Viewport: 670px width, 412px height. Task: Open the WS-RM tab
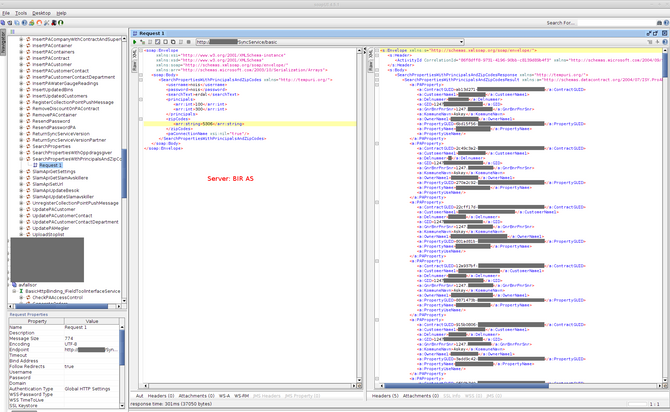coord(241,396)
